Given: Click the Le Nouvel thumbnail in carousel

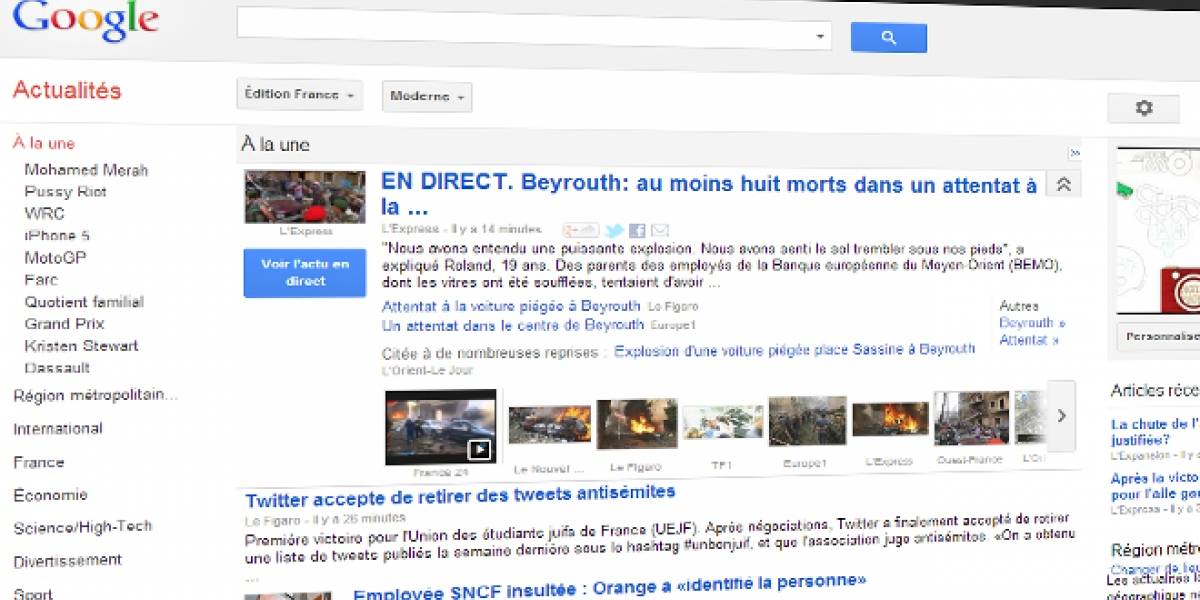Looking at the screenshot, I should click(x=549, y=425).
